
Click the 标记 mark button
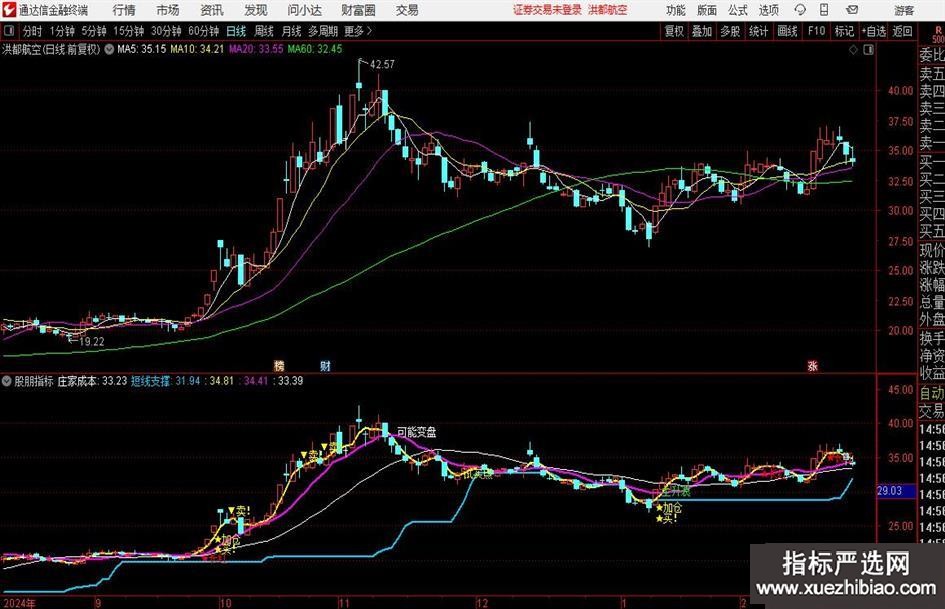pos(844,31)
